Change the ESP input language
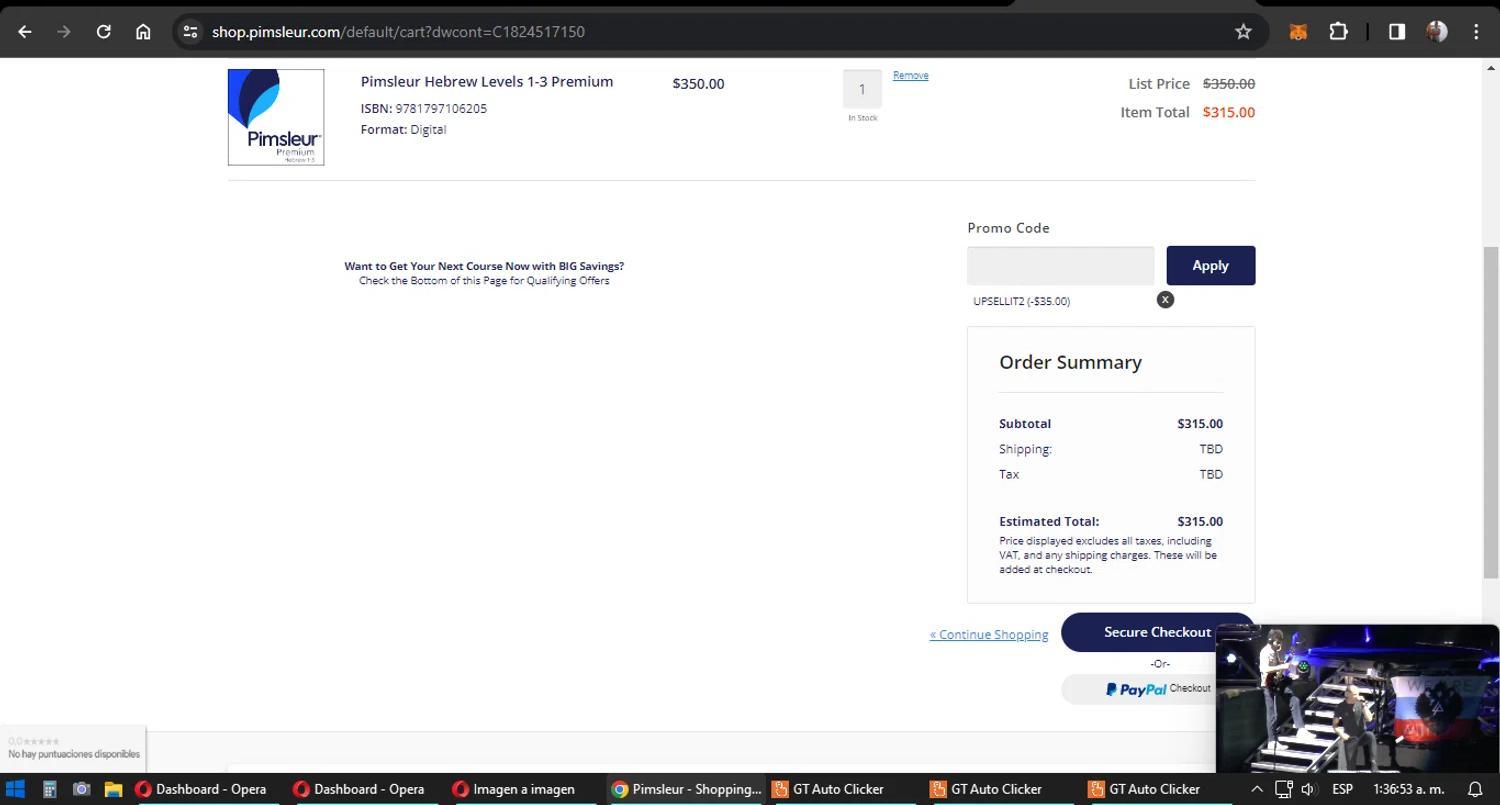This screenshot has height=805, width=1500. tap(1342, 789)
